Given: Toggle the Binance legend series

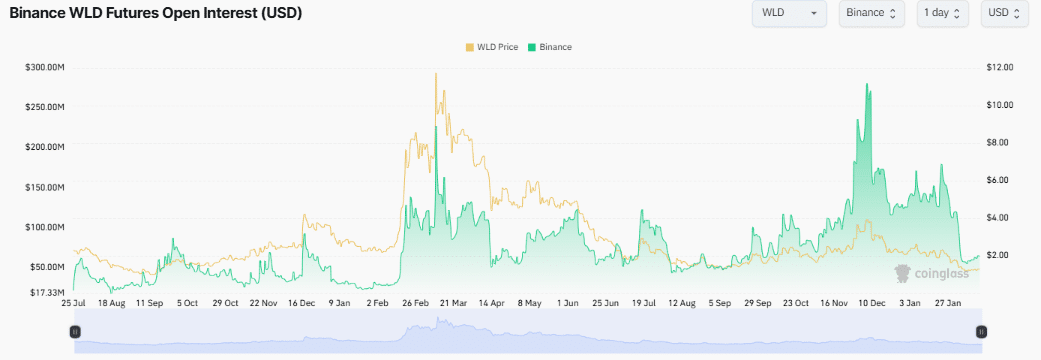Looking at the screenshot, I should 550,47.
